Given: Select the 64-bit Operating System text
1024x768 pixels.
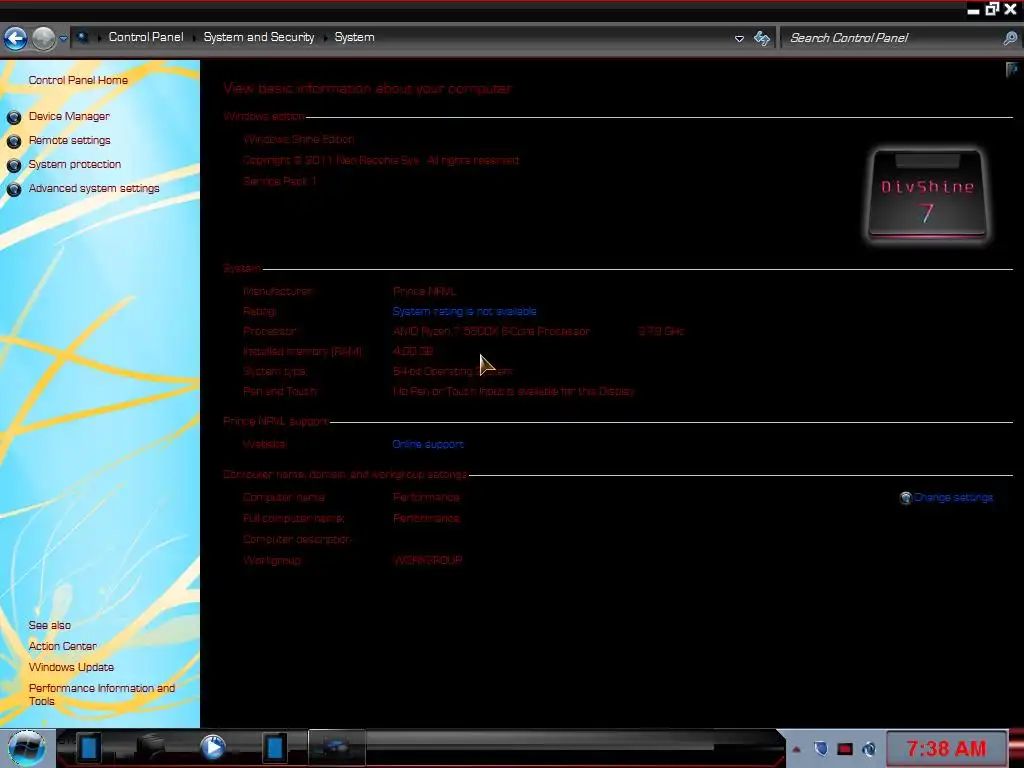Looking at the screenshot, I should [x=452, y=371].
